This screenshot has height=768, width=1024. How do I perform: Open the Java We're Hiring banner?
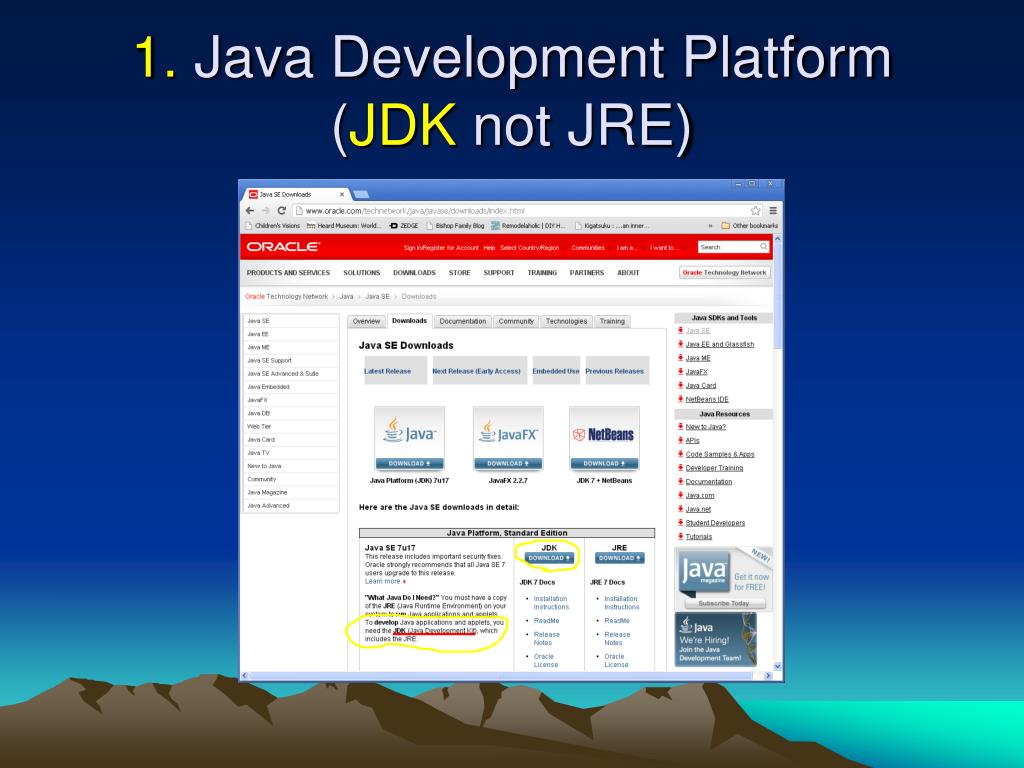[x=716, y=639]
